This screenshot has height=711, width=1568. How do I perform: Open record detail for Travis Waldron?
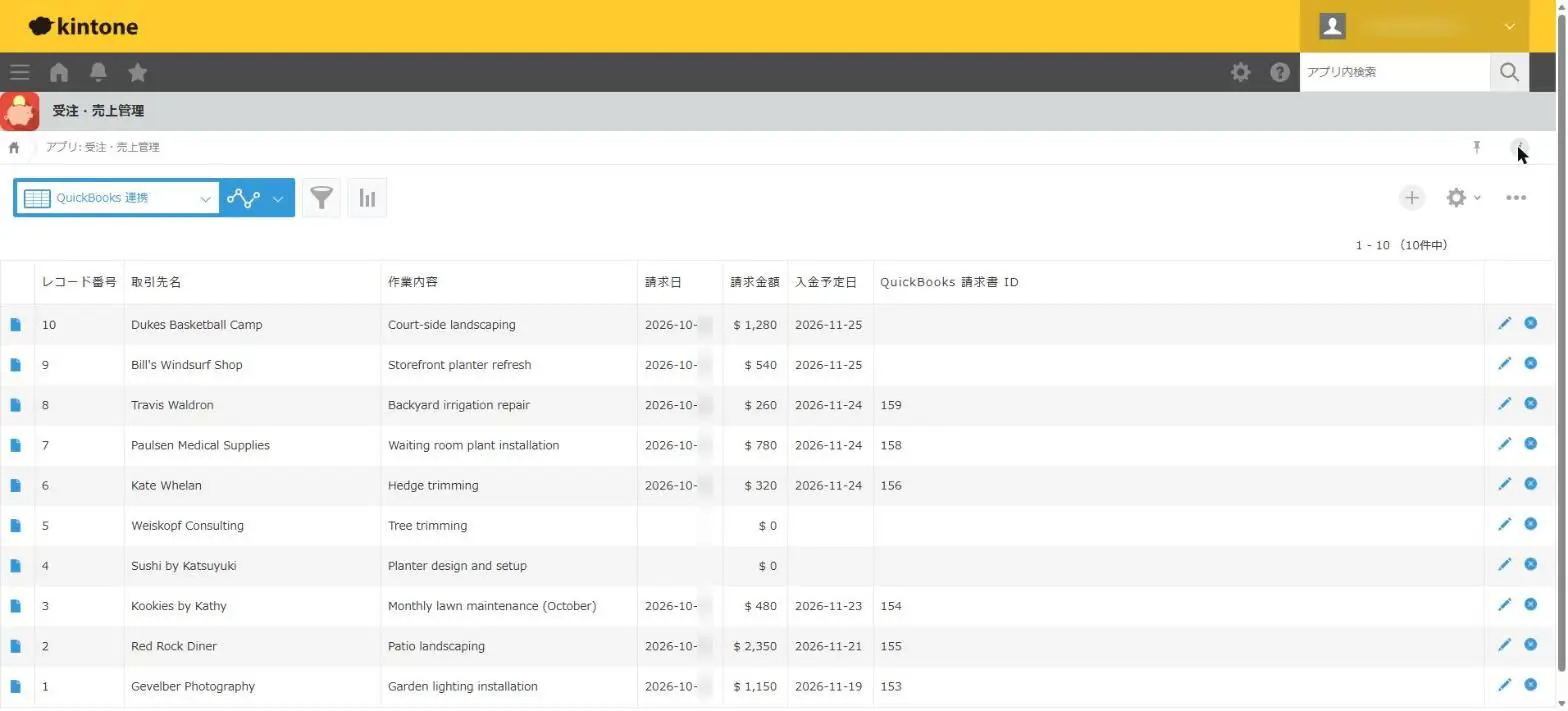click(x=15, y=405)
